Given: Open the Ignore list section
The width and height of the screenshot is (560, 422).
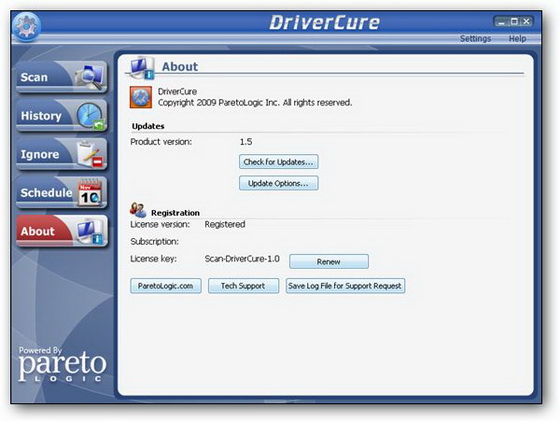Looking at the screenshot, I should 61,154.
